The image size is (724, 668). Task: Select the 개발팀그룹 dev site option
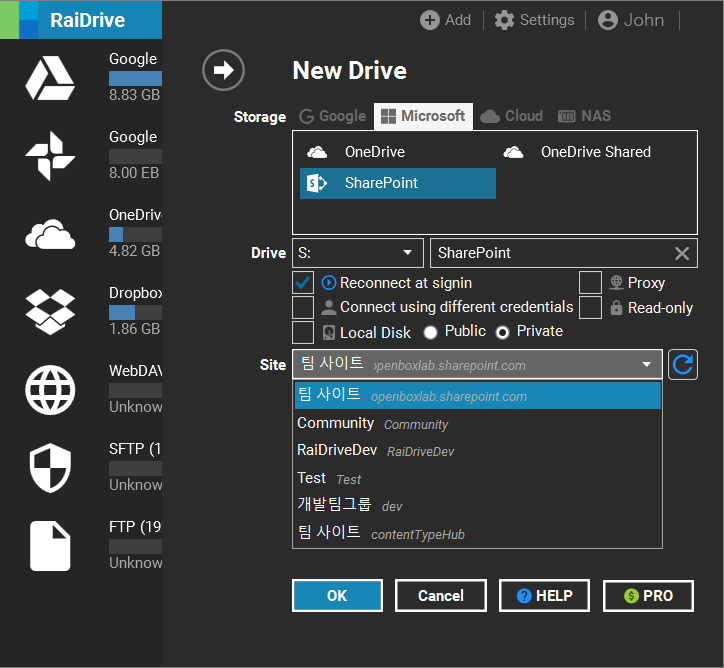[x=477, y=505]
